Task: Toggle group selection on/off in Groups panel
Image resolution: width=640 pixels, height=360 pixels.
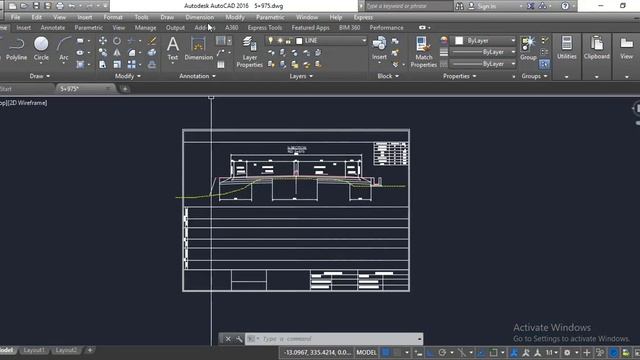Action: 544,64
